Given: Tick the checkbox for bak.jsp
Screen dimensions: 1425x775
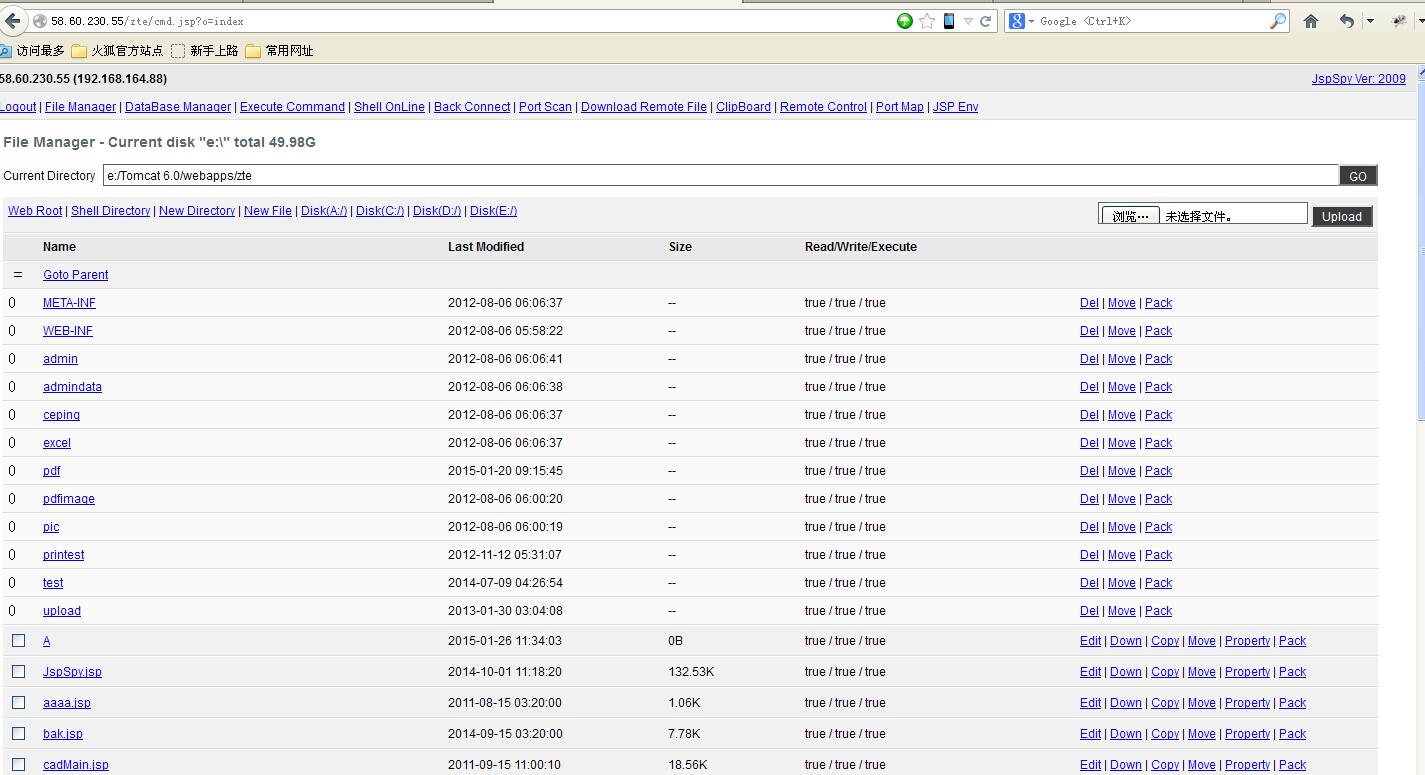Looking at the screenshot, I should (18, 733).
